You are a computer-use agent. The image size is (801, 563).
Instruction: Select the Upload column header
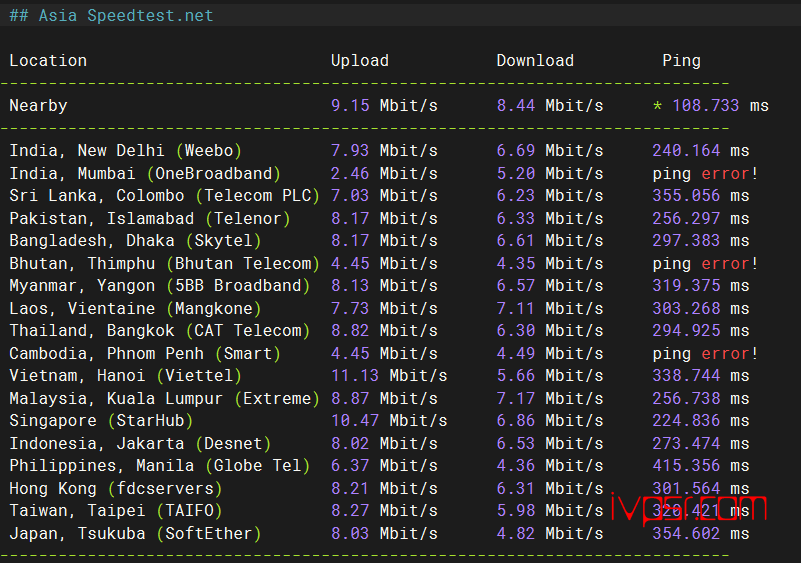360,61
